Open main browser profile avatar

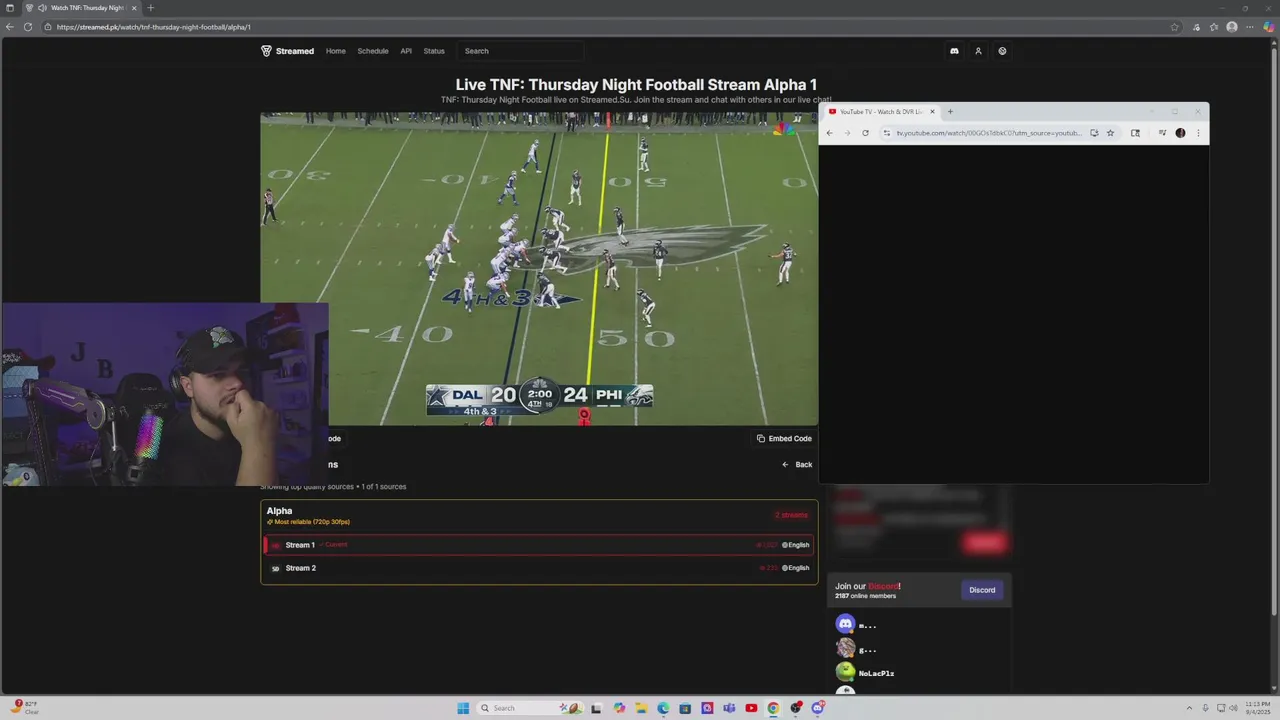1232,27
